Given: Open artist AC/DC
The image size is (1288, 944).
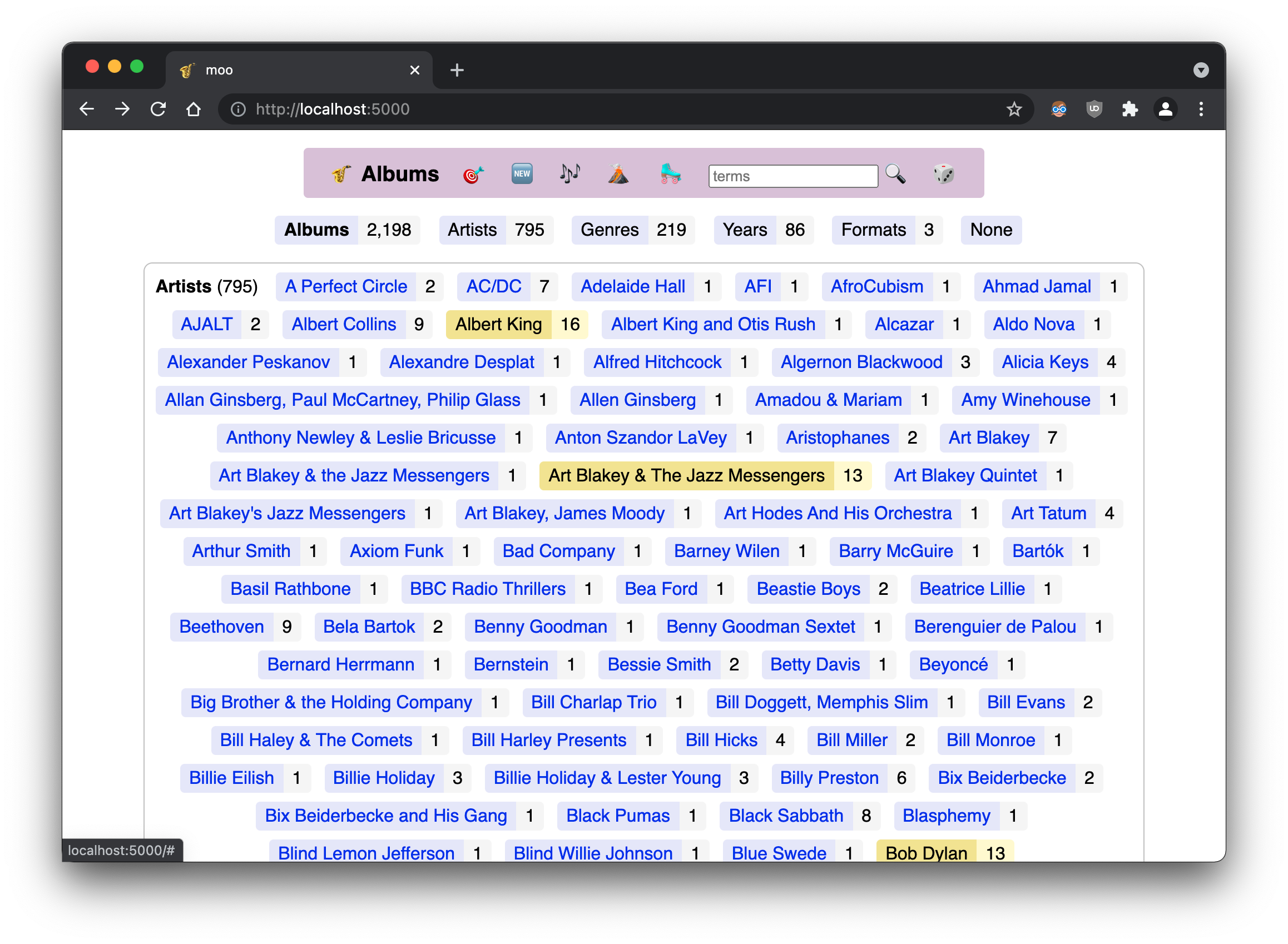Looking at the screenshot, I should [x=494, y=286].
